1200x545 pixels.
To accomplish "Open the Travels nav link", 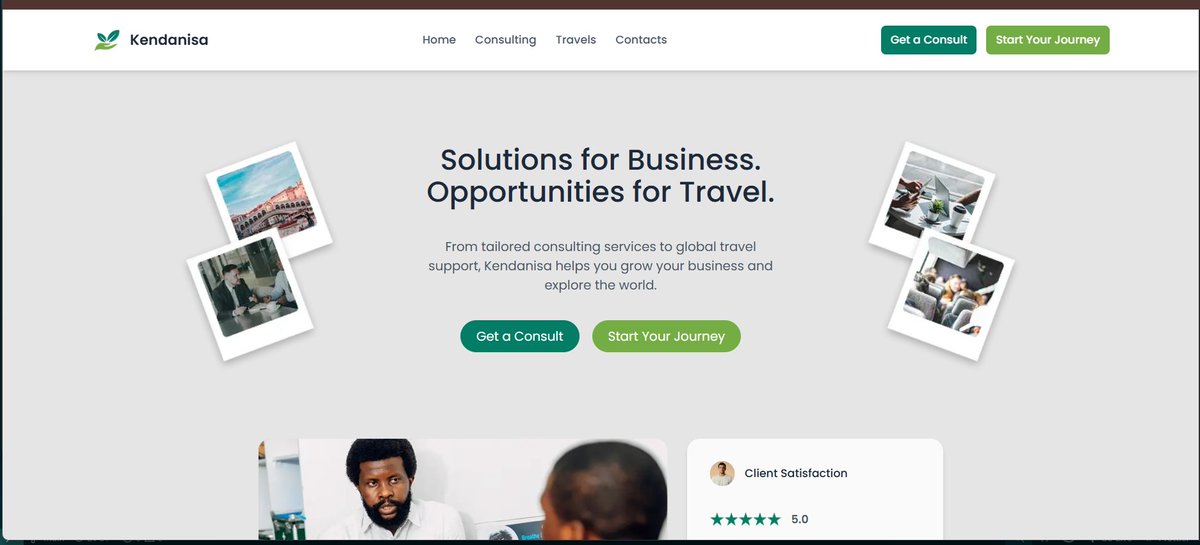I will coord(576,40).
